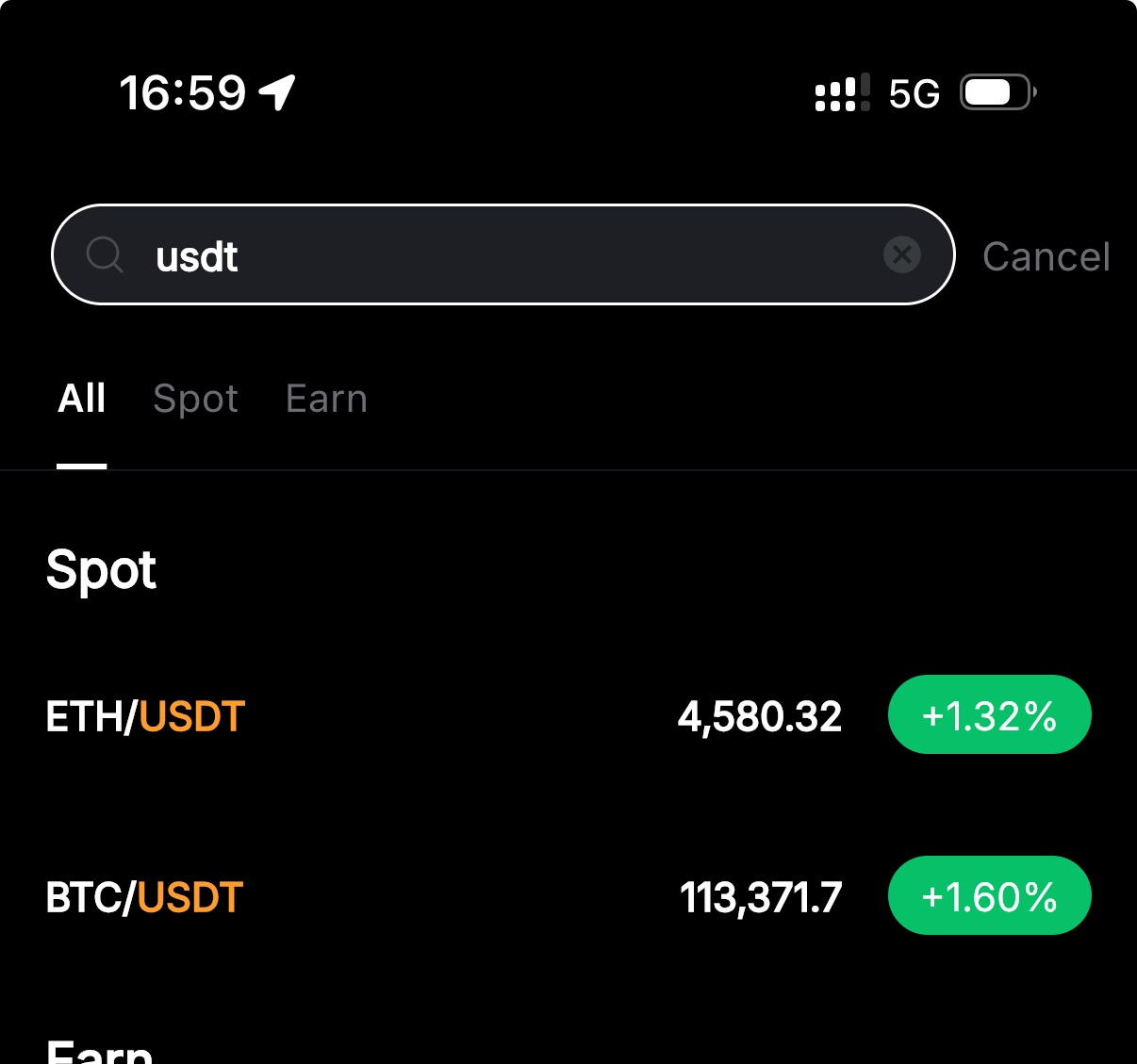The image size is (1137, 1064).
Task: Select the BTC/USDT trading pair
Action: pyautogui.click(x=143, y=896)
